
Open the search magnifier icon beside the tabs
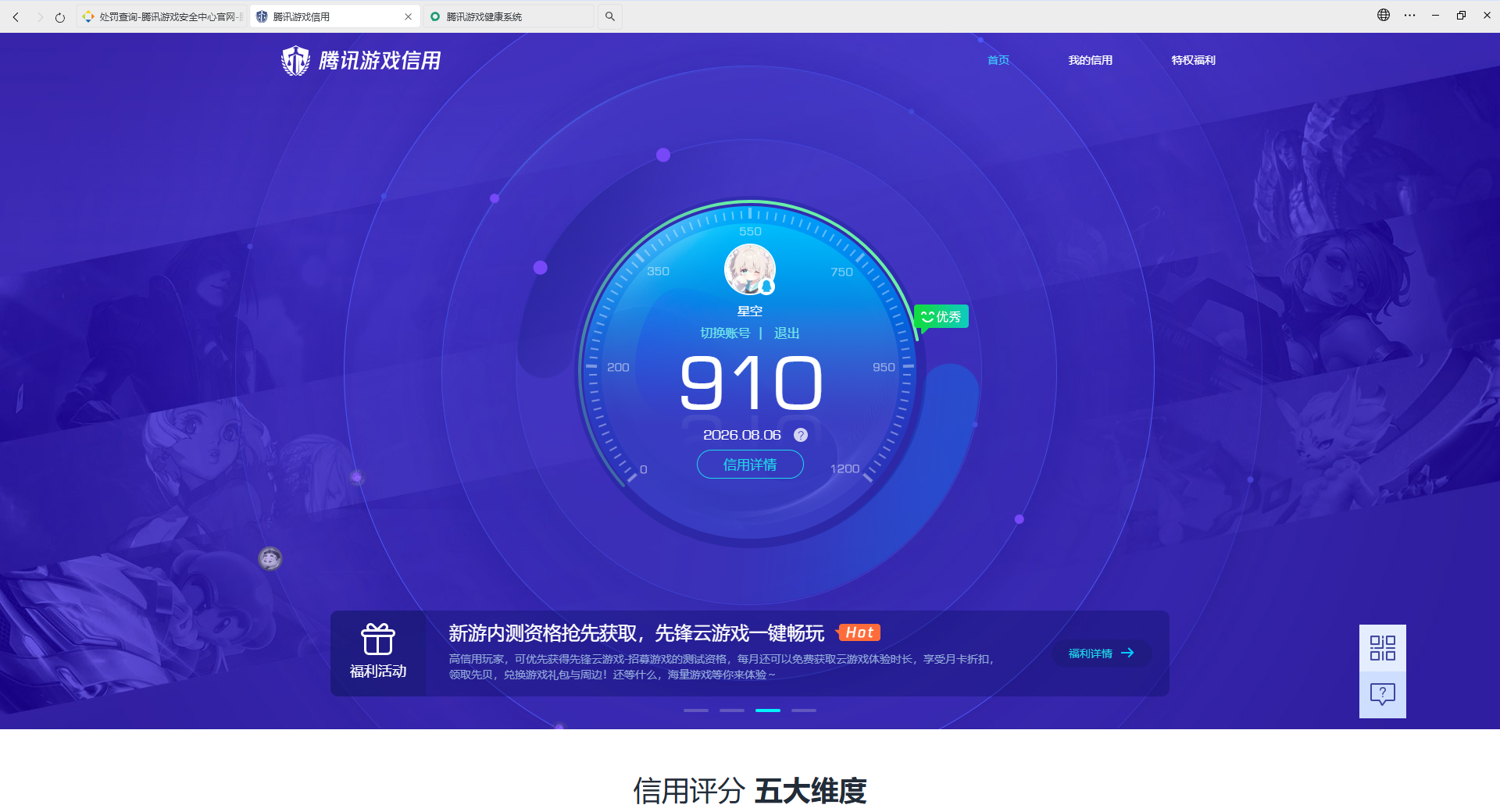pos(610,16)
